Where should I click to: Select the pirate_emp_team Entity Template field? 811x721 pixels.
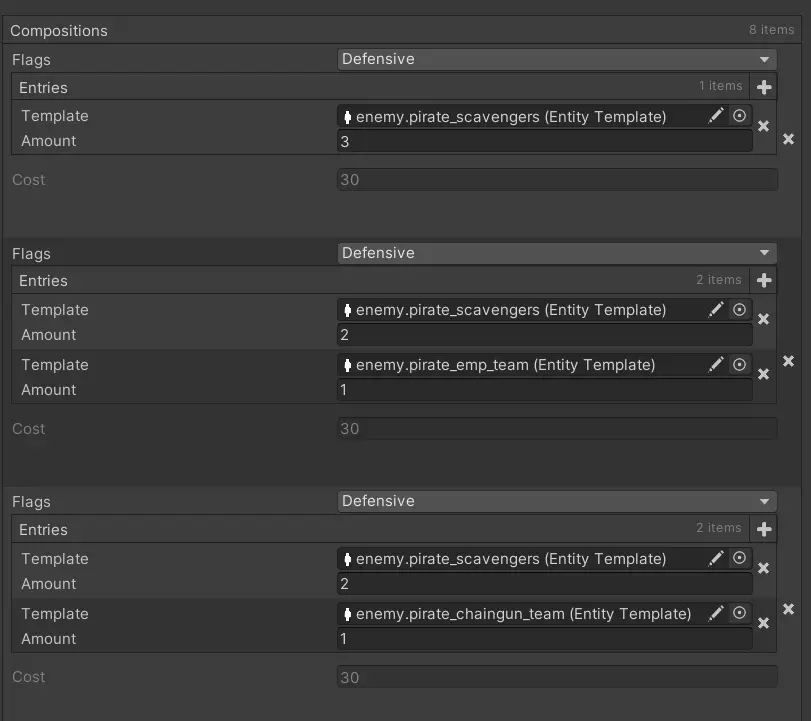coord(520,365)
